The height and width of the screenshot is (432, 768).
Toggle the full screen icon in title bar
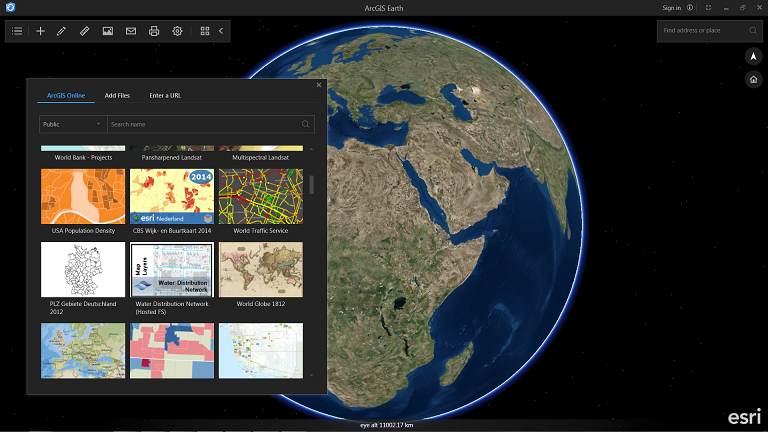click(708, 8)
